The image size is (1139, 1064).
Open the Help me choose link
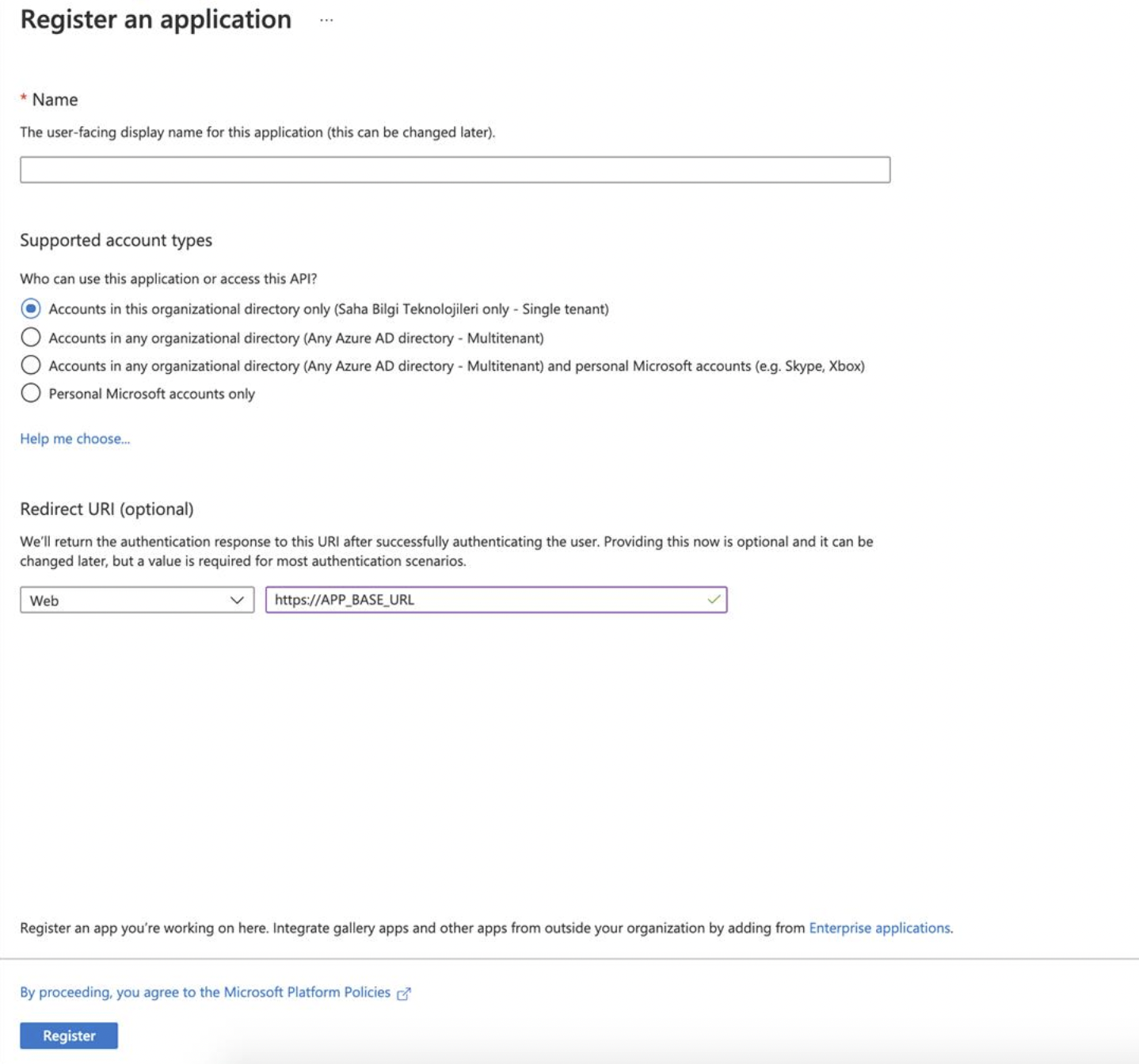pos(75,439)
